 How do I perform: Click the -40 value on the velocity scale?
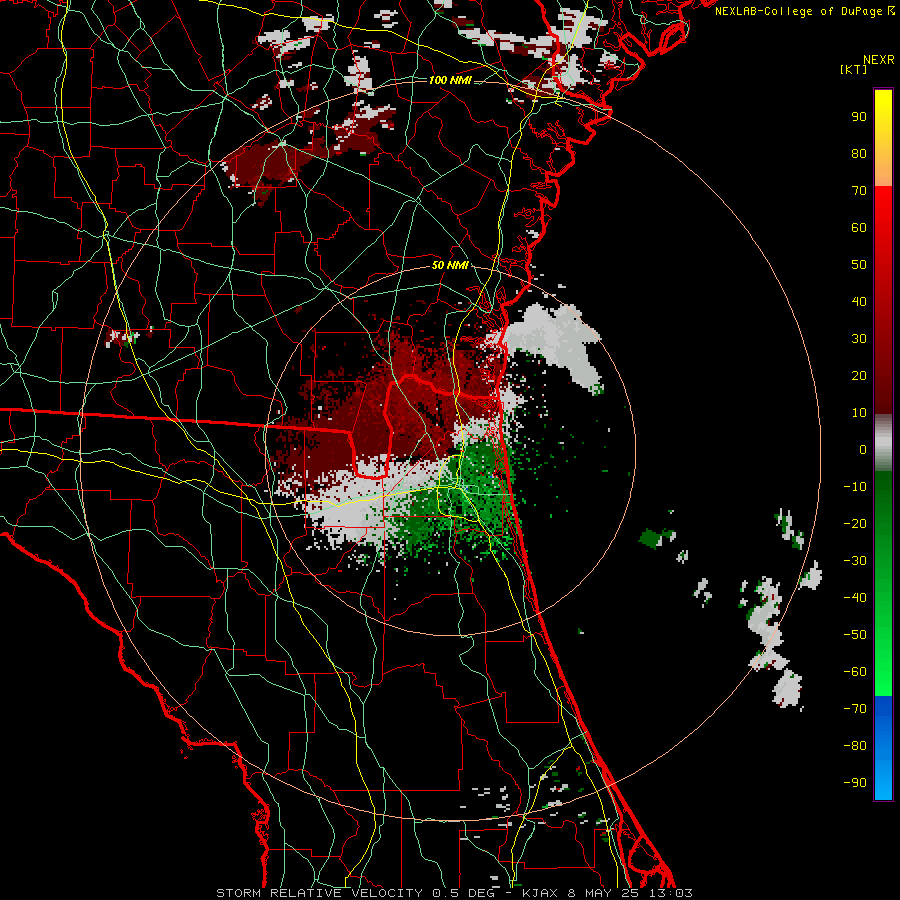(x=855, y=598)
